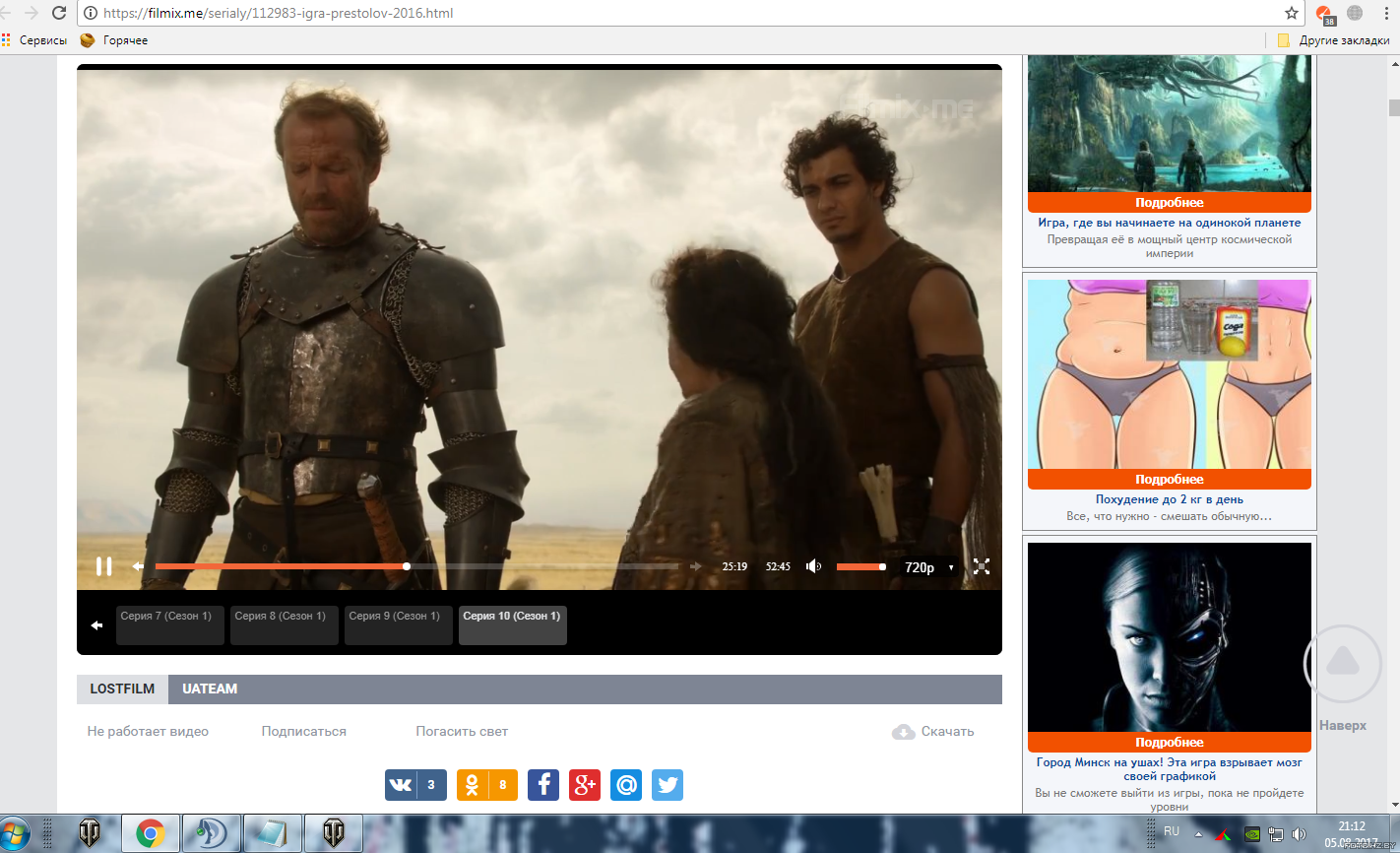Adjust the player volume slider

click(860, 566)
